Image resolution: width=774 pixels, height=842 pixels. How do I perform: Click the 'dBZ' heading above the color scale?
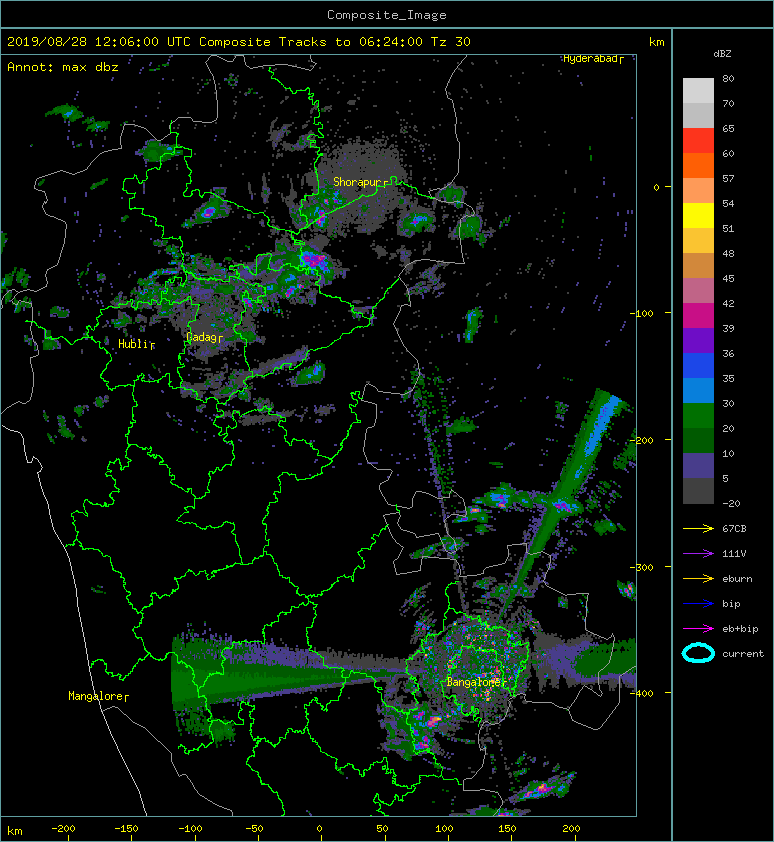tap(722, 54)
